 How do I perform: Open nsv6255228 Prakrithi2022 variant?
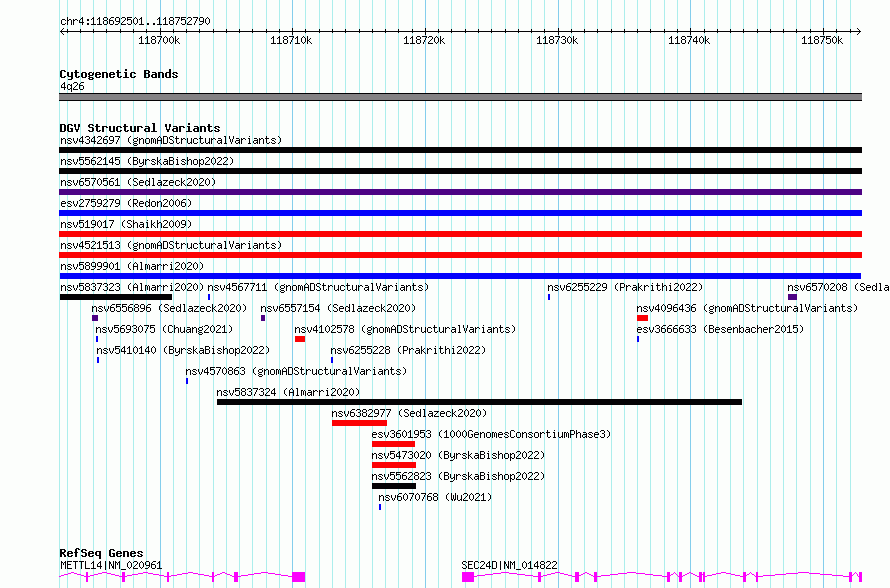coord(408,350)
